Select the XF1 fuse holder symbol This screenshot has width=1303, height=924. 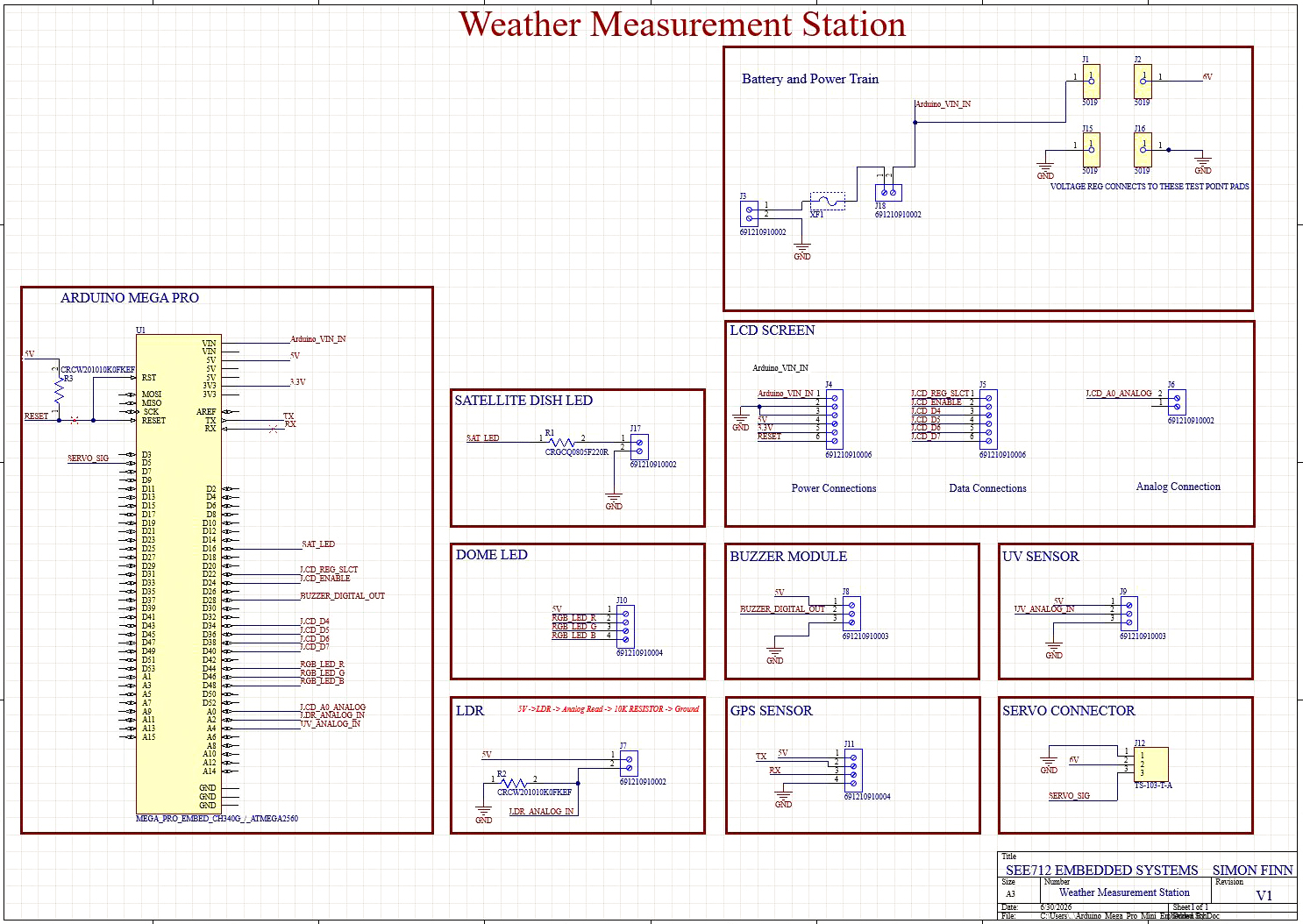[x=828, y=201]
